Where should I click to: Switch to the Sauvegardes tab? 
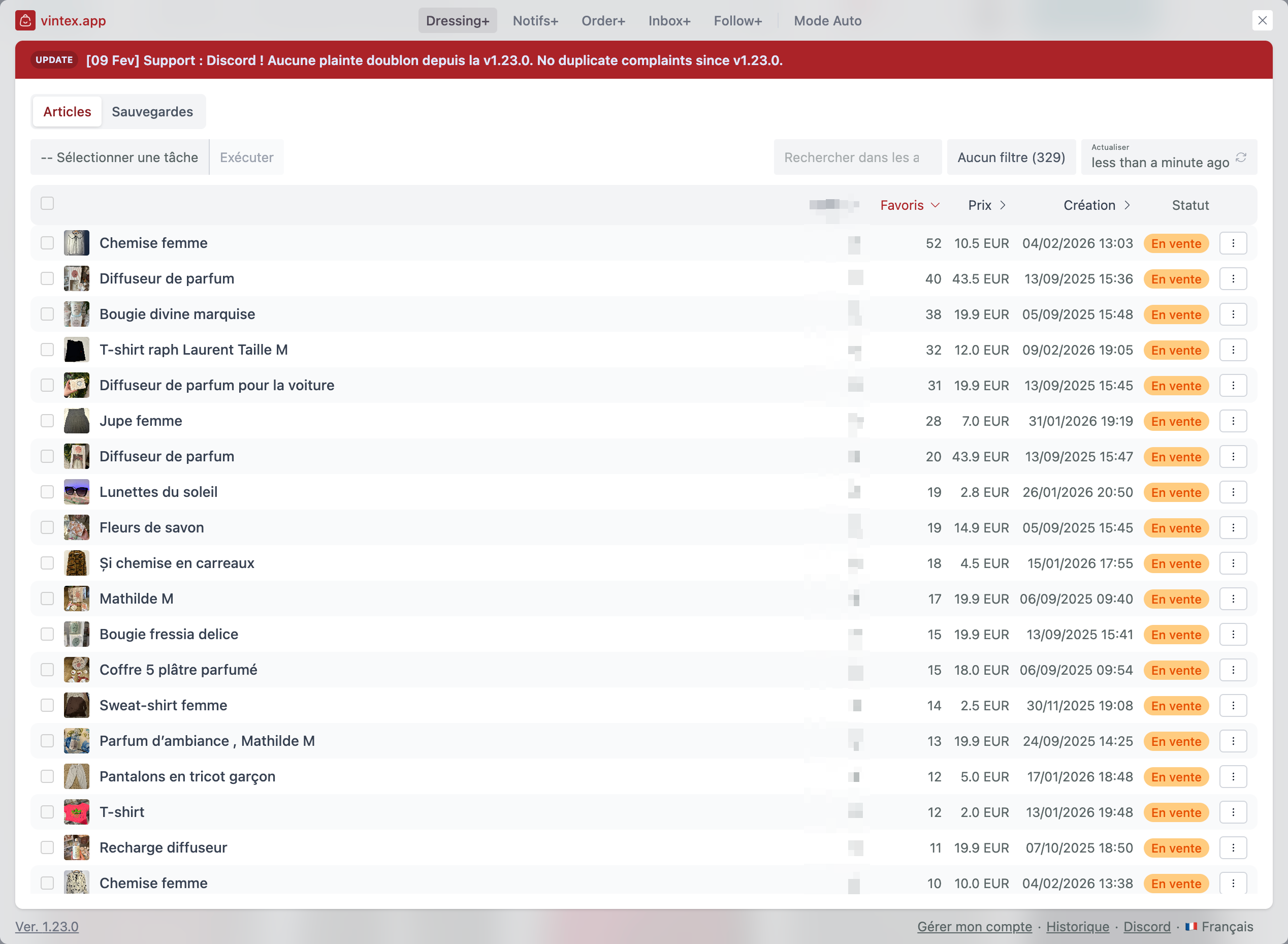tap(152, 111)
